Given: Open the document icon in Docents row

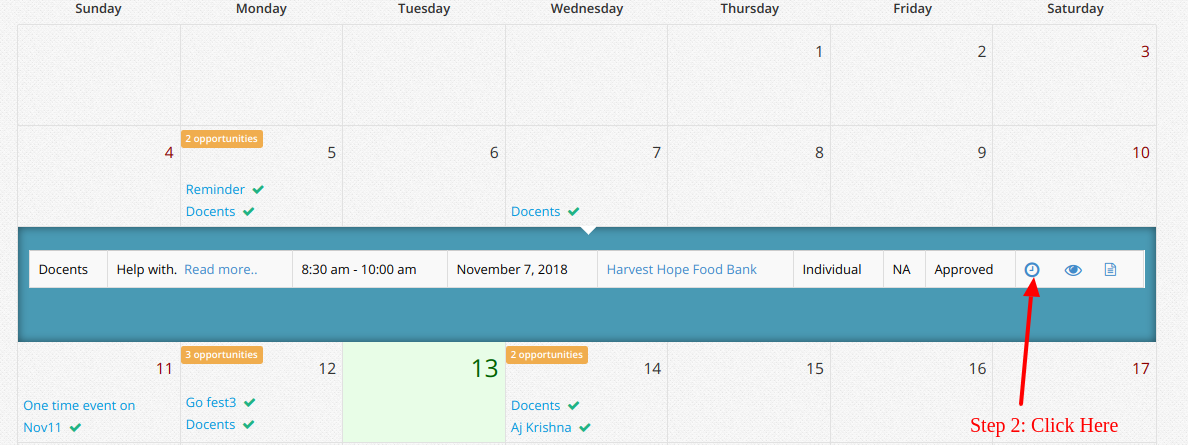Looking at the screenshot, I should coord(1110,269).
